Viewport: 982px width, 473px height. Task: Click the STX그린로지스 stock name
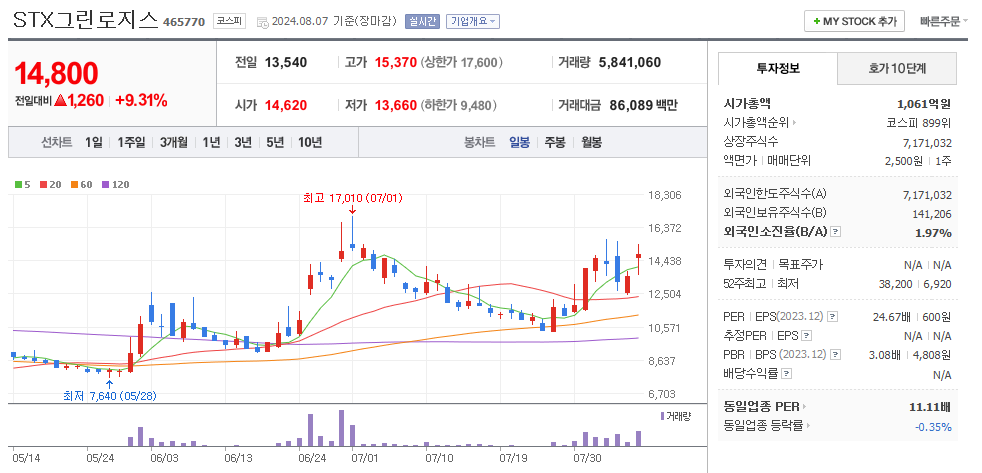click(86, 20)
